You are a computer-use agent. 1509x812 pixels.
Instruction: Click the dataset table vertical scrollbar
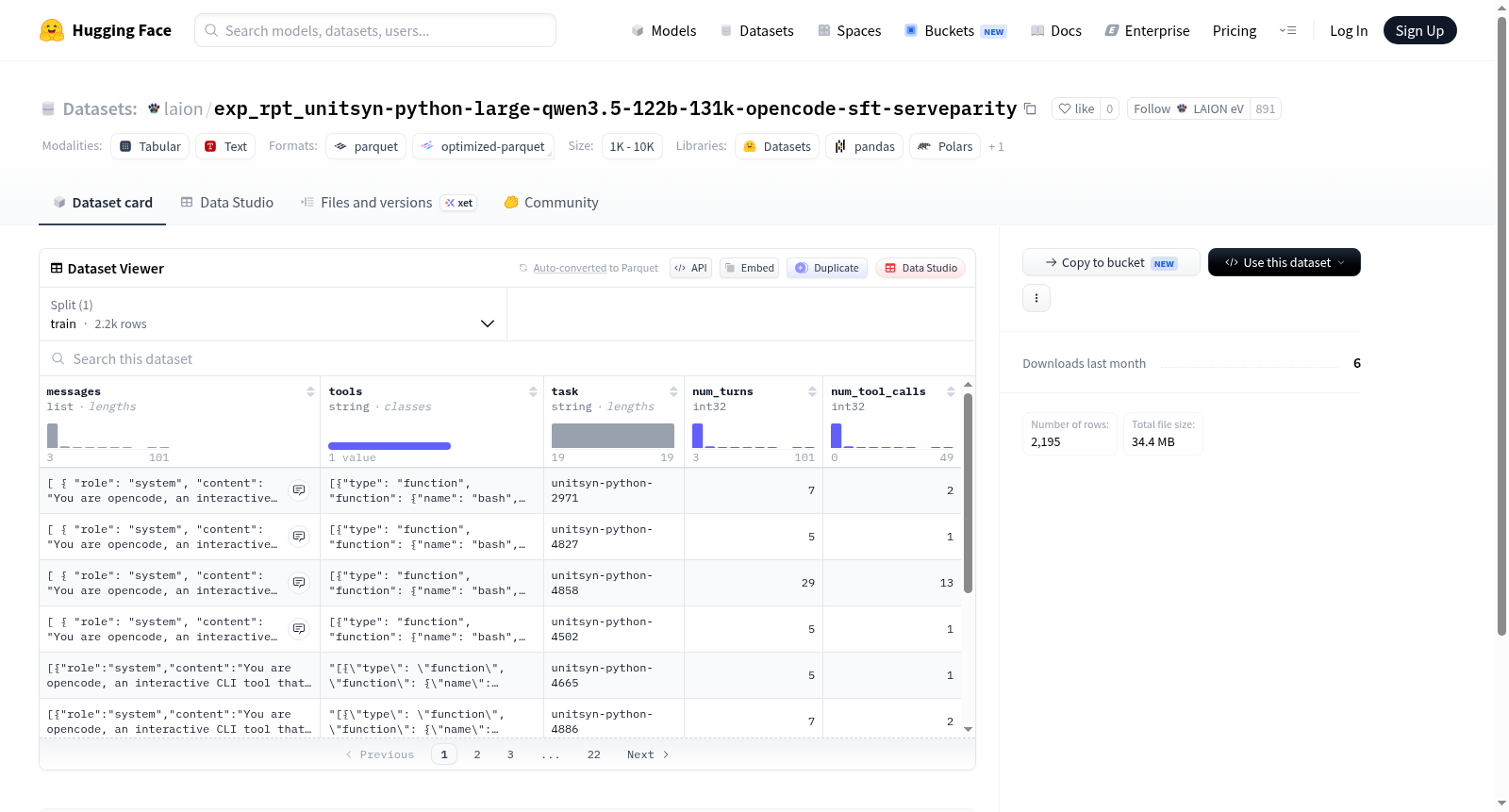[968, 493]
